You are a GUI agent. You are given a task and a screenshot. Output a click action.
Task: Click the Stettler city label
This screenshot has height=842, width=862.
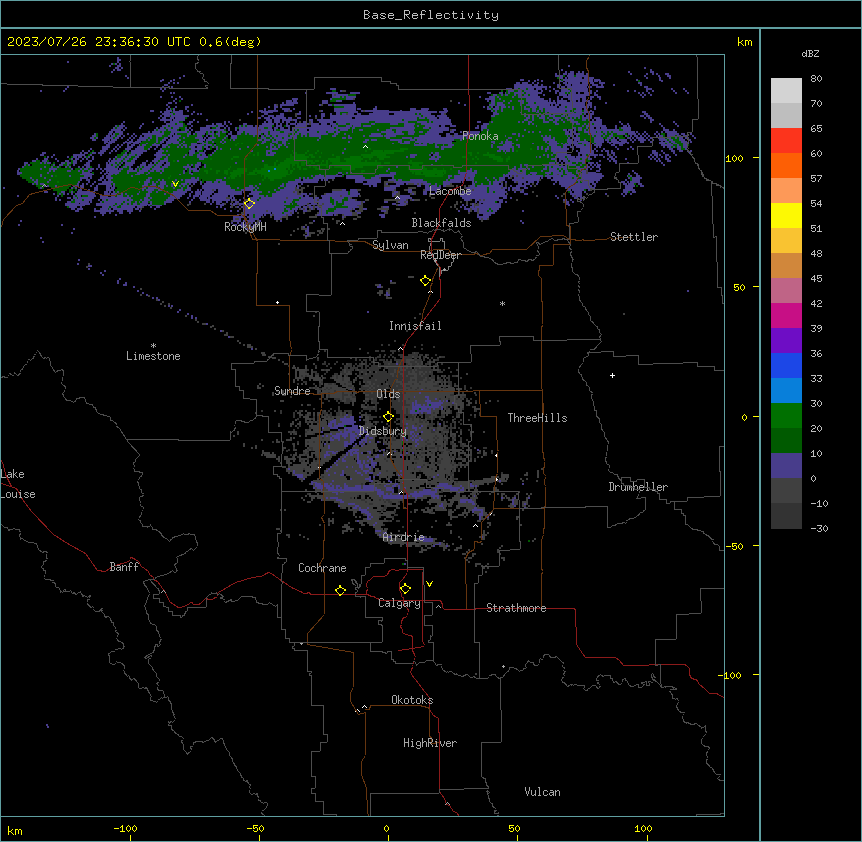(x=634, y=237)
